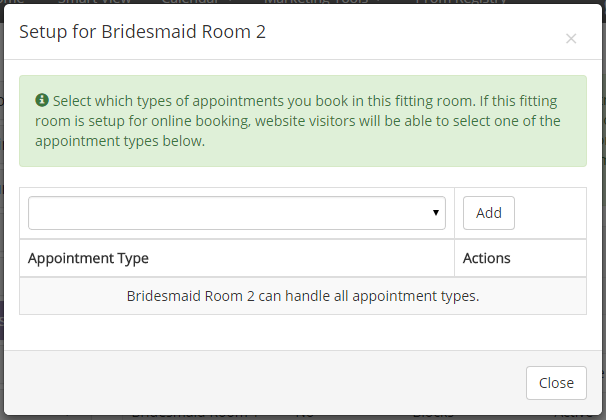Open the appointment type dropdown arrow
This screenshot has height=420, width=606.
436,213
